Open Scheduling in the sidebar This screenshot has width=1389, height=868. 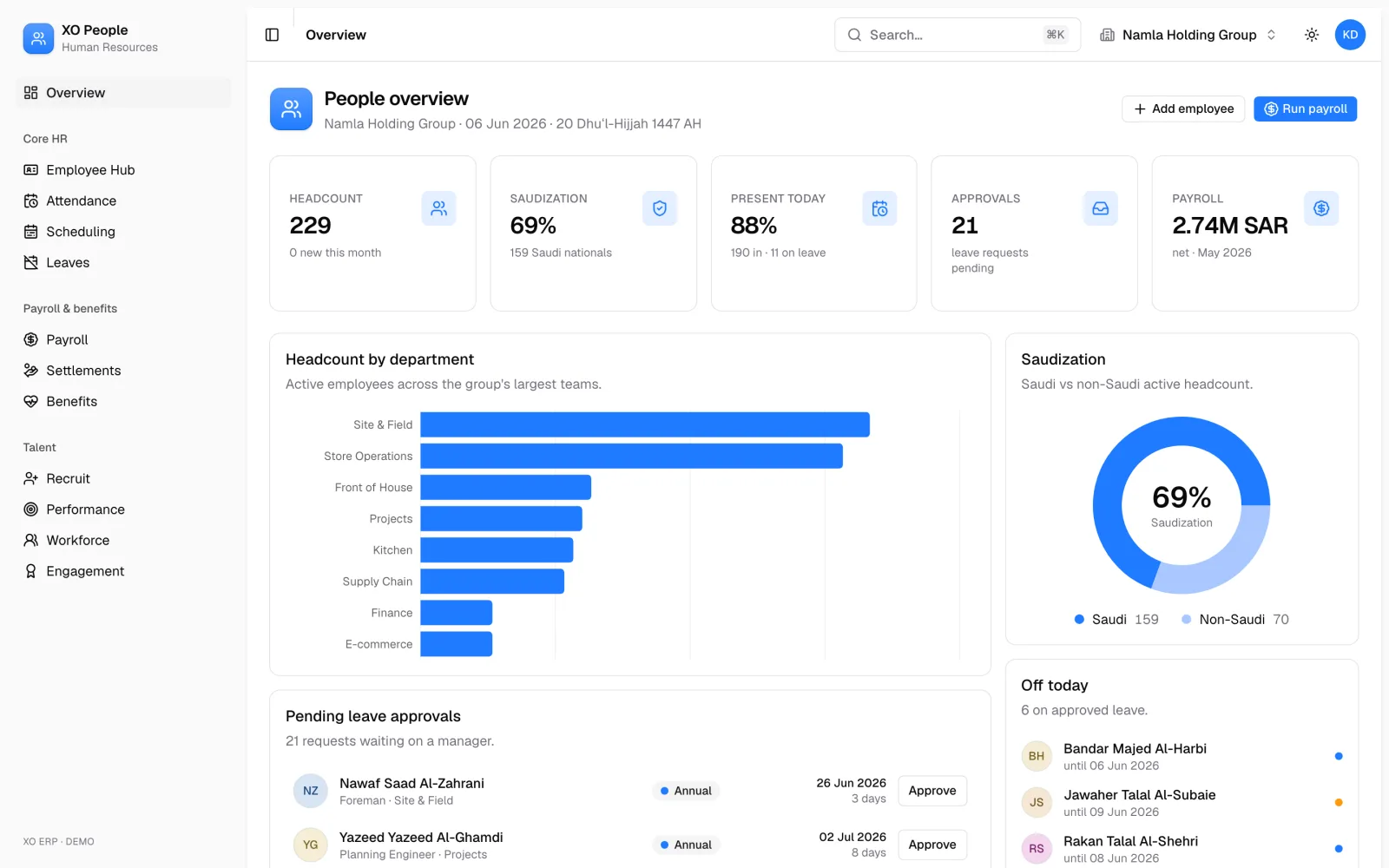point(123,232)
